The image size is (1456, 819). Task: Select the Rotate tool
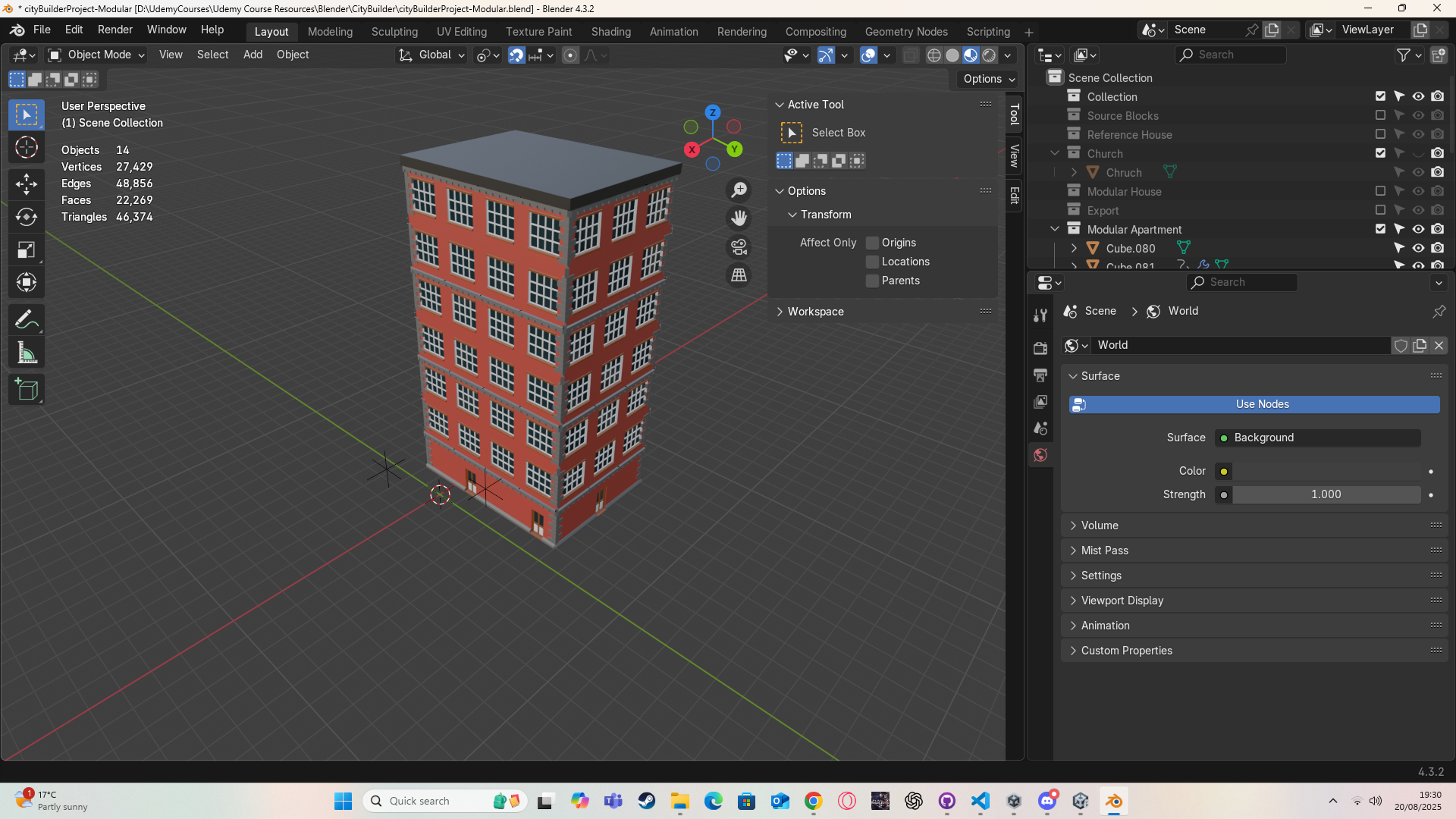click(x=27, y=217)
